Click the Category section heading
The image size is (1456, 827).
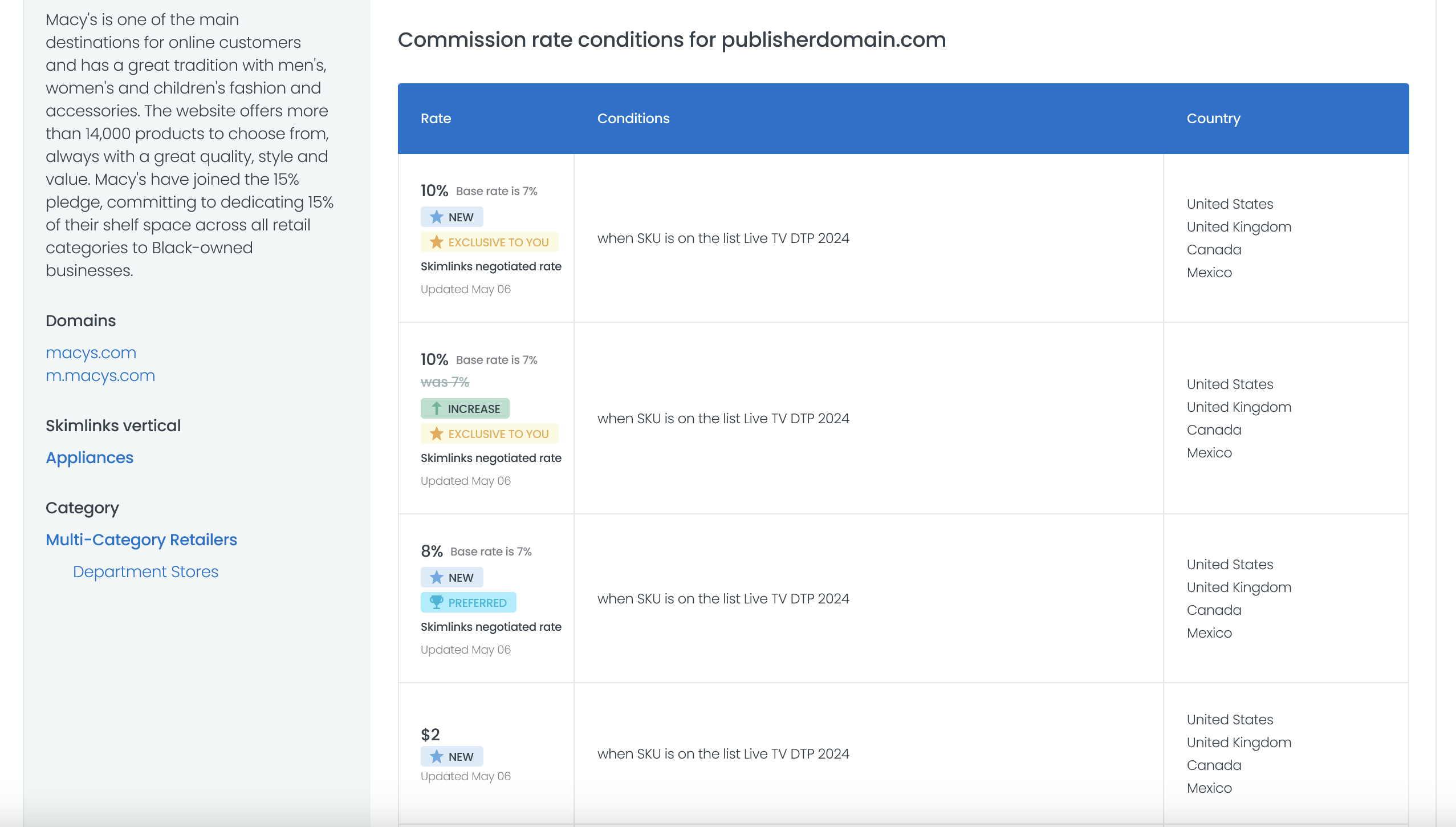82,508
